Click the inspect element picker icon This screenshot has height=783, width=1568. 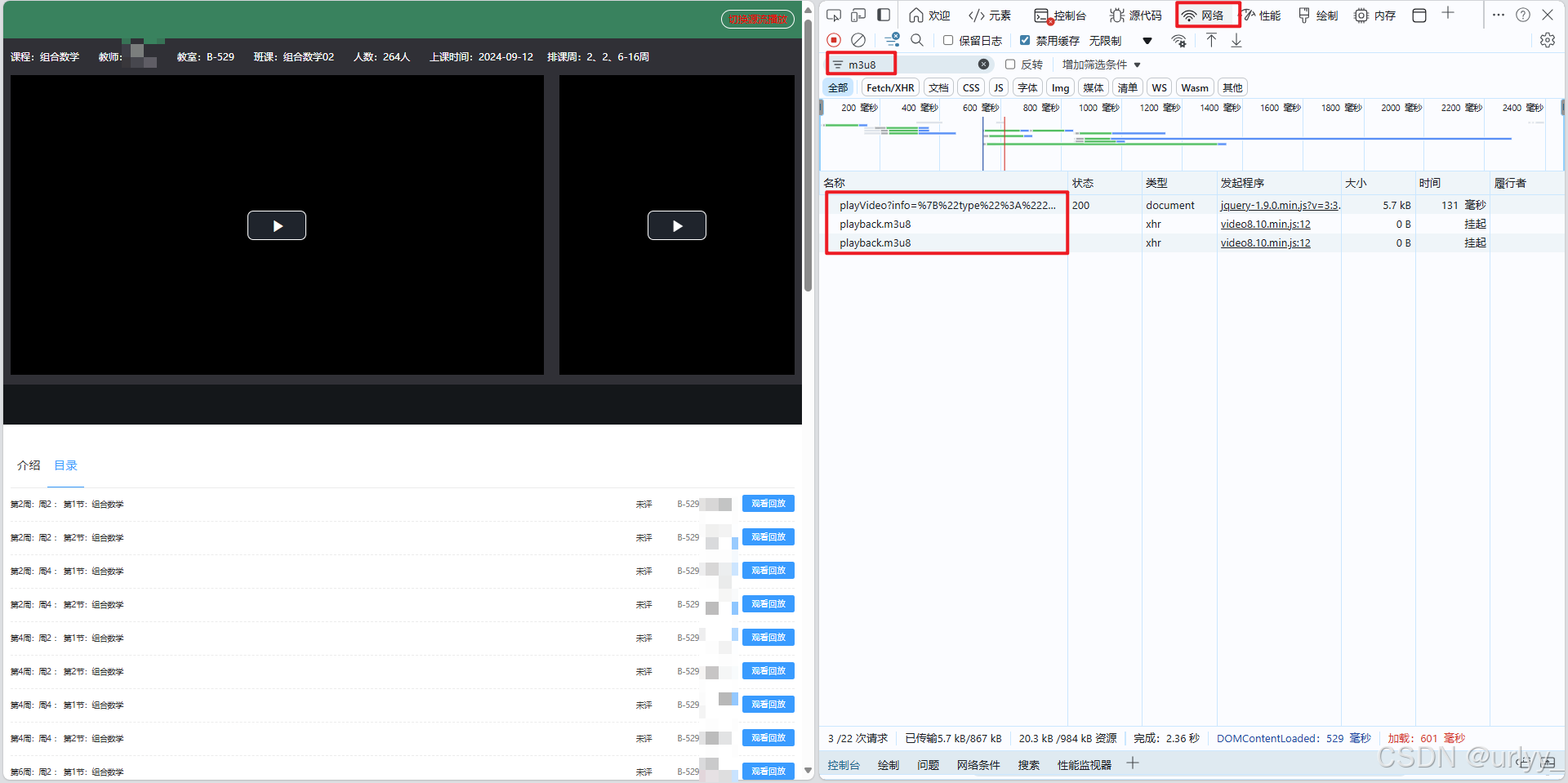point(833,16)
